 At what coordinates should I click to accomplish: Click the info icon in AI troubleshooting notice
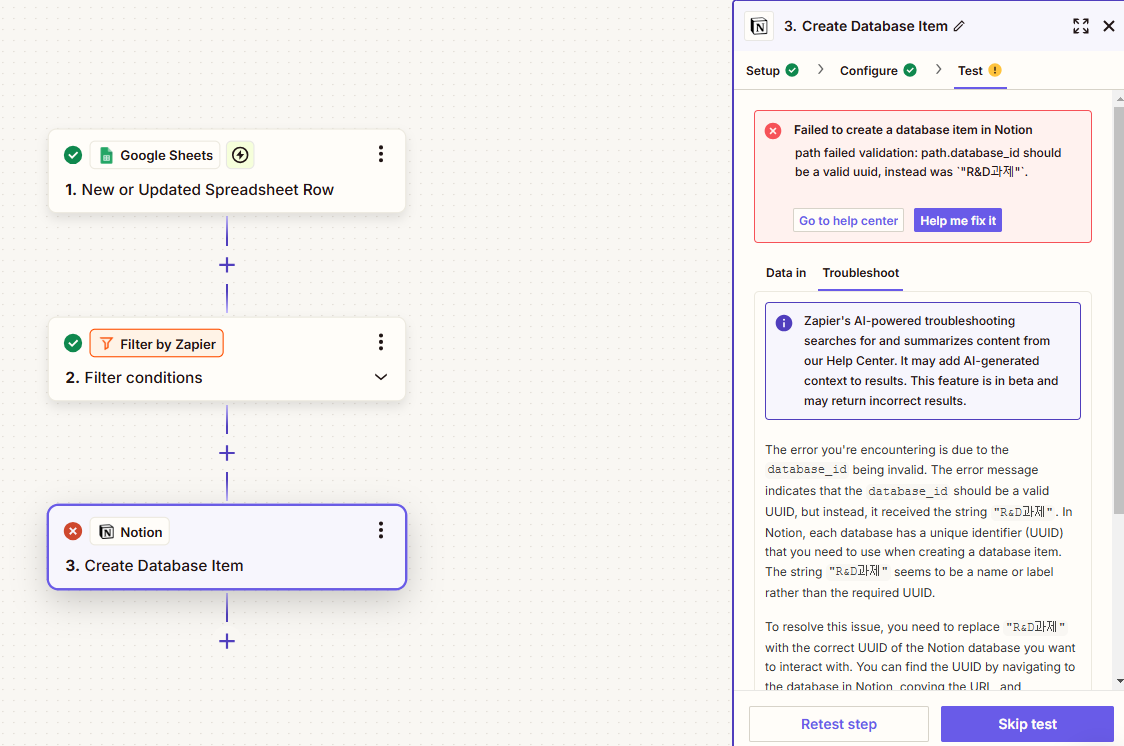784,323
